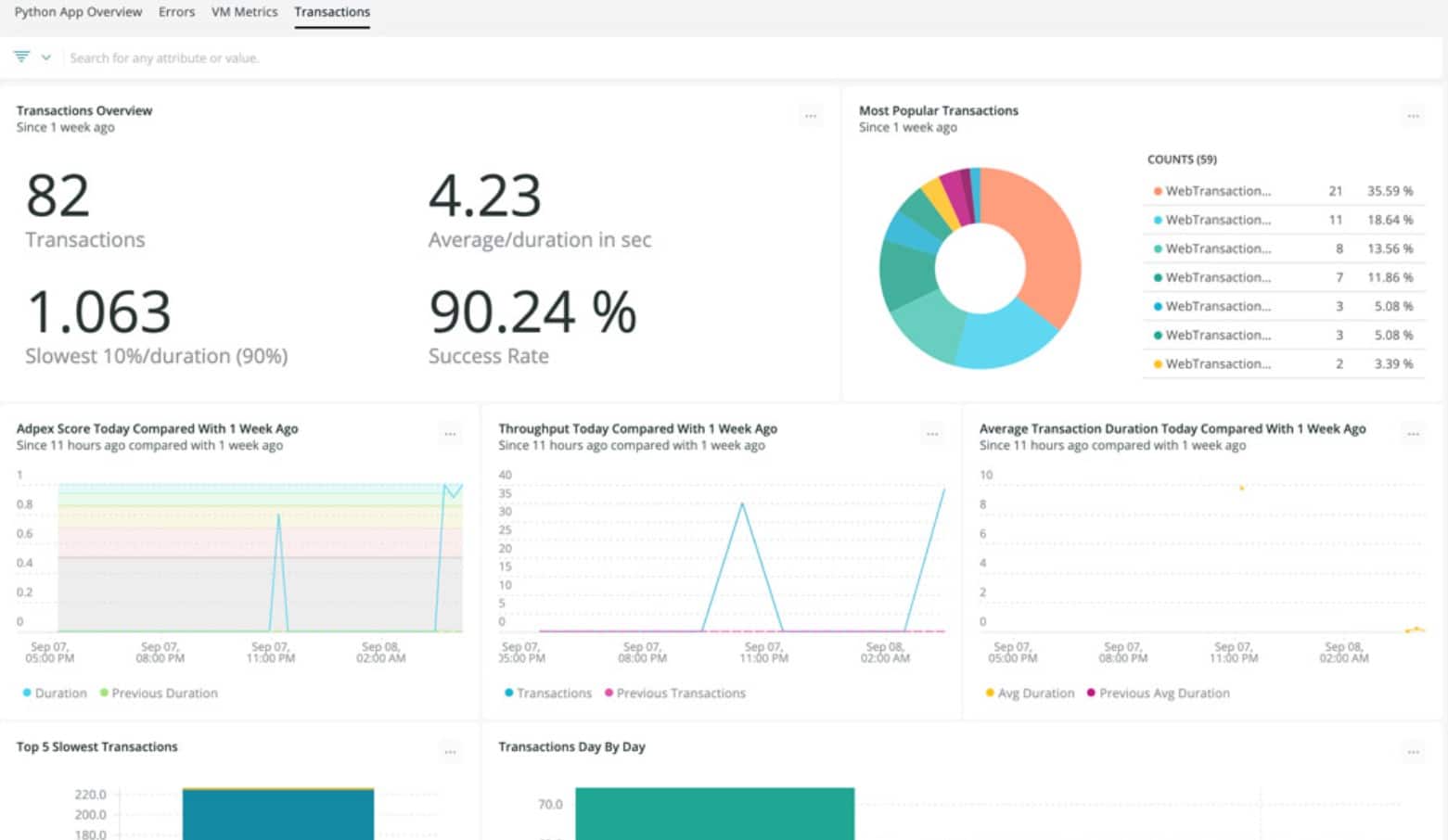The width and height of the screenshot is (1448, 840).
Task: Open Top 5 Slowest Transactions options
Action: (450, 752)
